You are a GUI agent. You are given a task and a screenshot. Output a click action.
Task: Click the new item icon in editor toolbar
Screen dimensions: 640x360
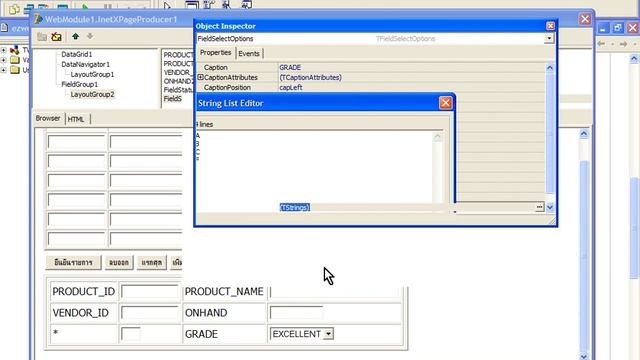point(42,37)
